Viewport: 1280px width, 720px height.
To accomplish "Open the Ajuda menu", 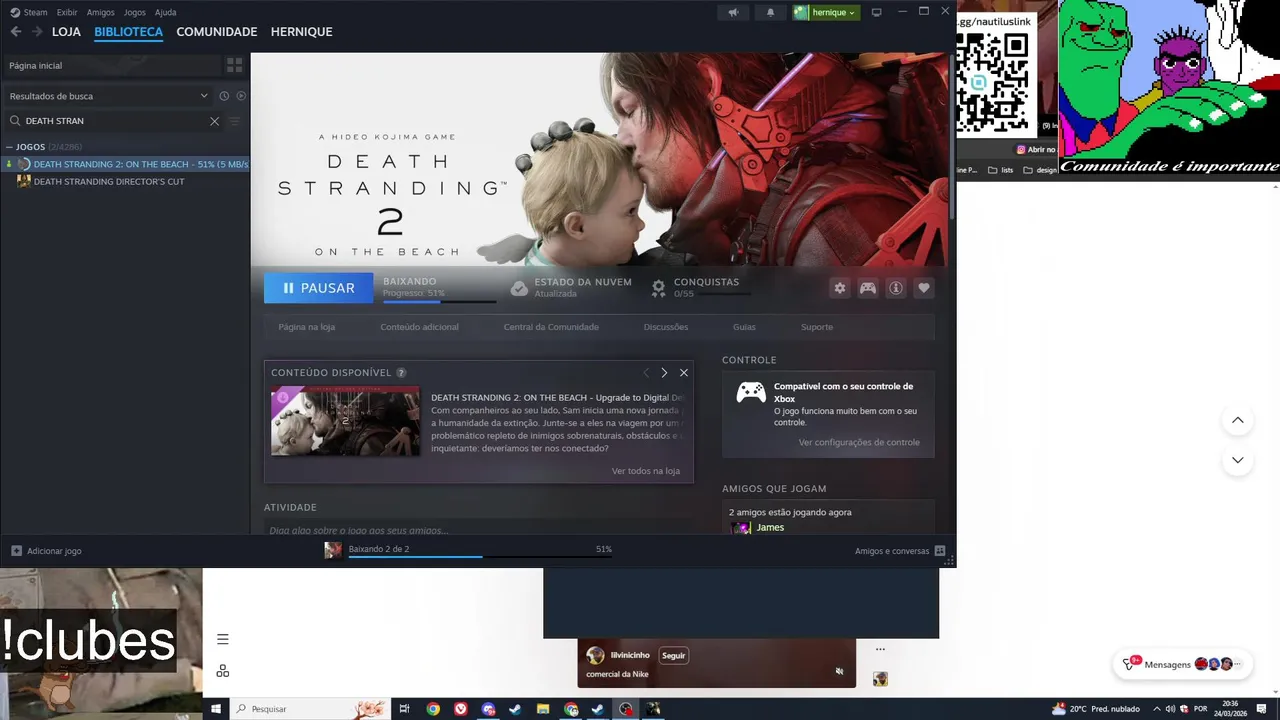I will (166, 12).
